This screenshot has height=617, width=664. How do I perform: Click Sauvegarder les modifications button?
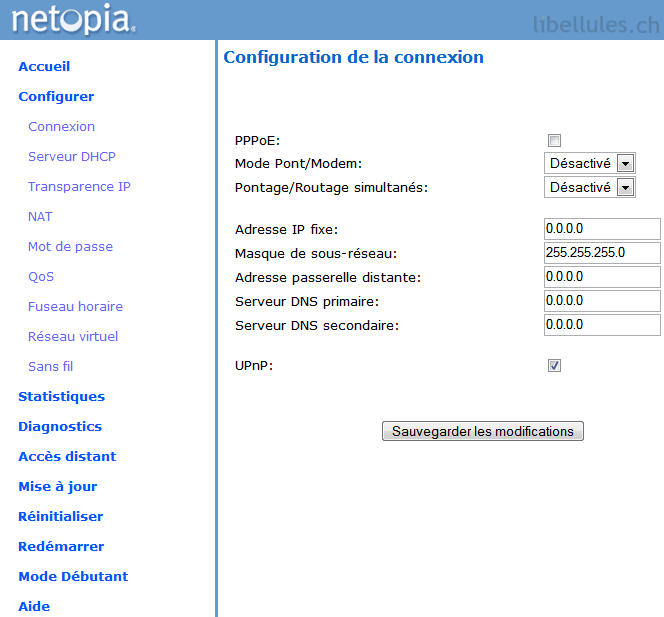tap(483, 431)
